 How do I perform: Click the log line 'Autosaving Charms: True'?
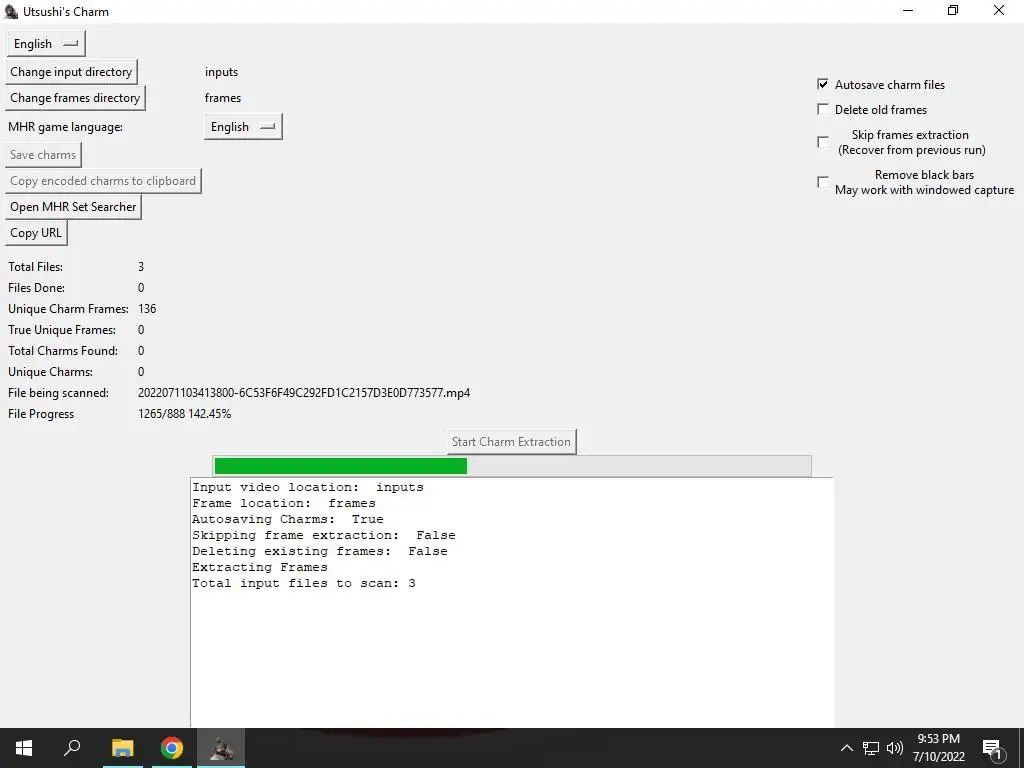point(288,519)
